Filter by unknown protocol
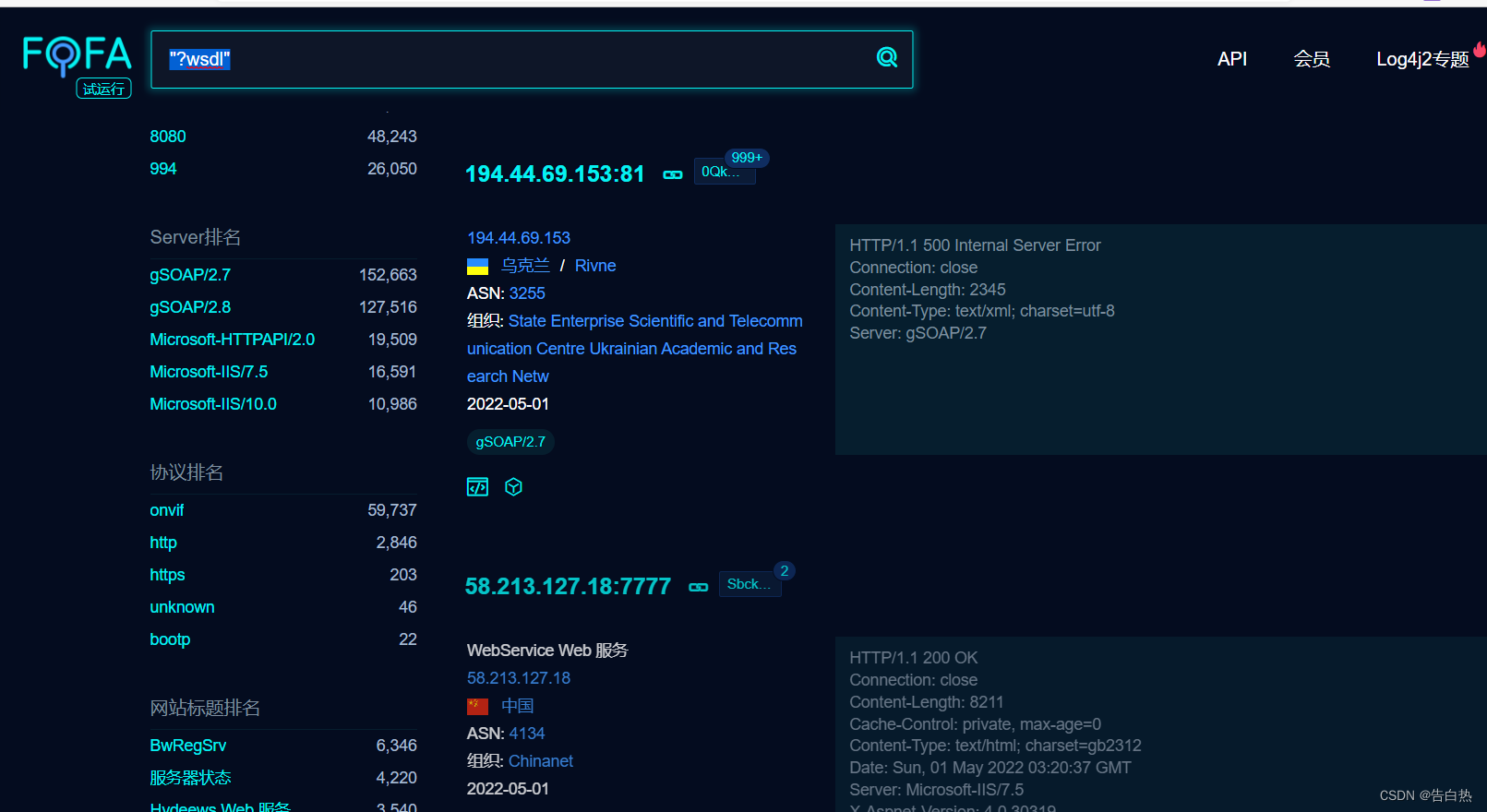 (x=182, y=607)
